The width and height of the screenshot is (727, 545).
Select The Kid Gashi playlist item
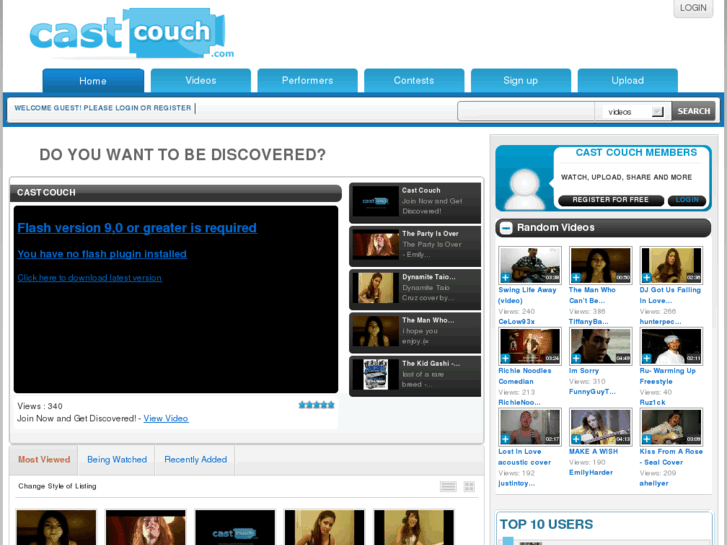pyautogui.click(x=415, y=376)
